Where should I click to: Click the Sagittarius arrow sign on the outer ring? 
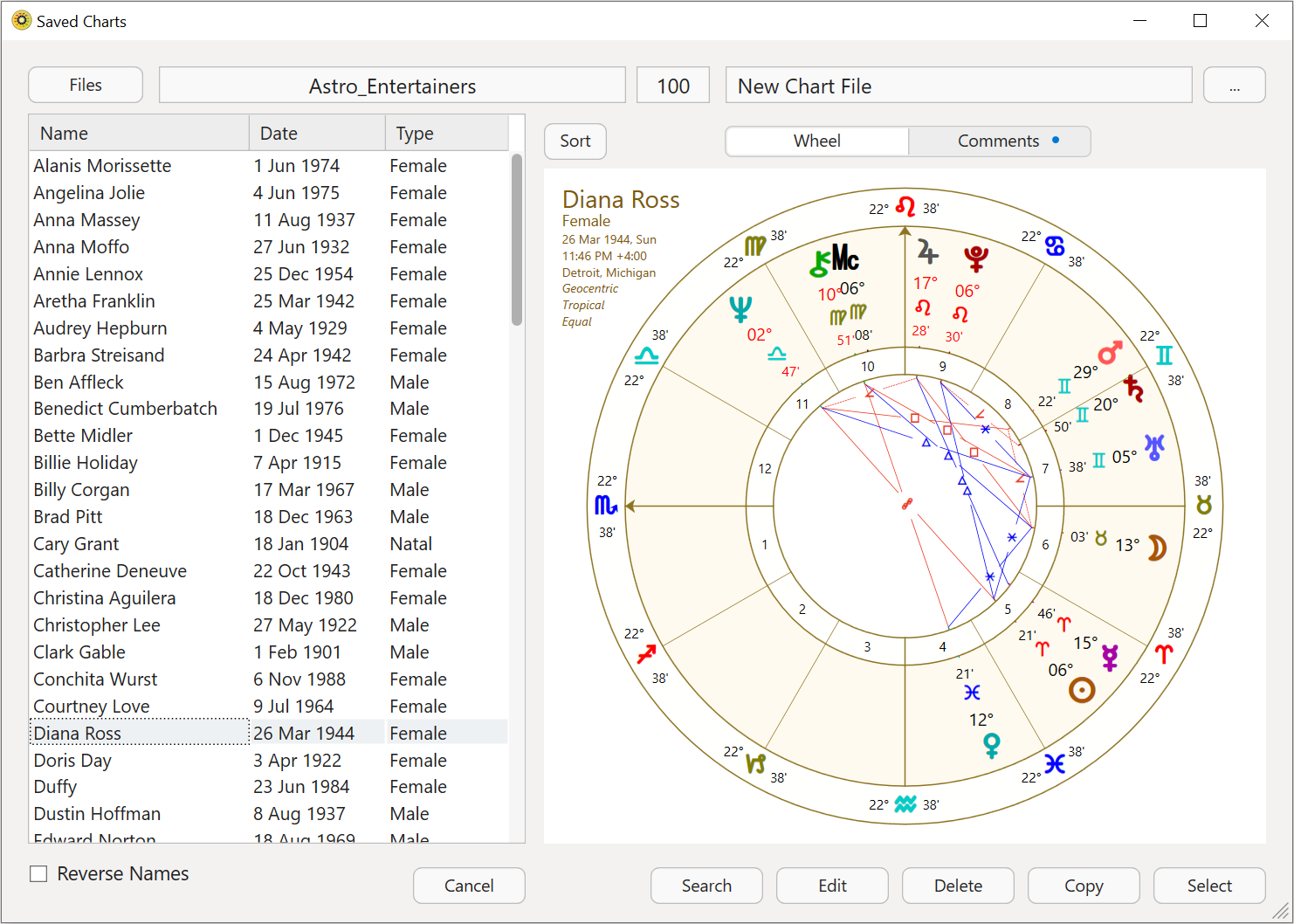[x=646, y=653]
